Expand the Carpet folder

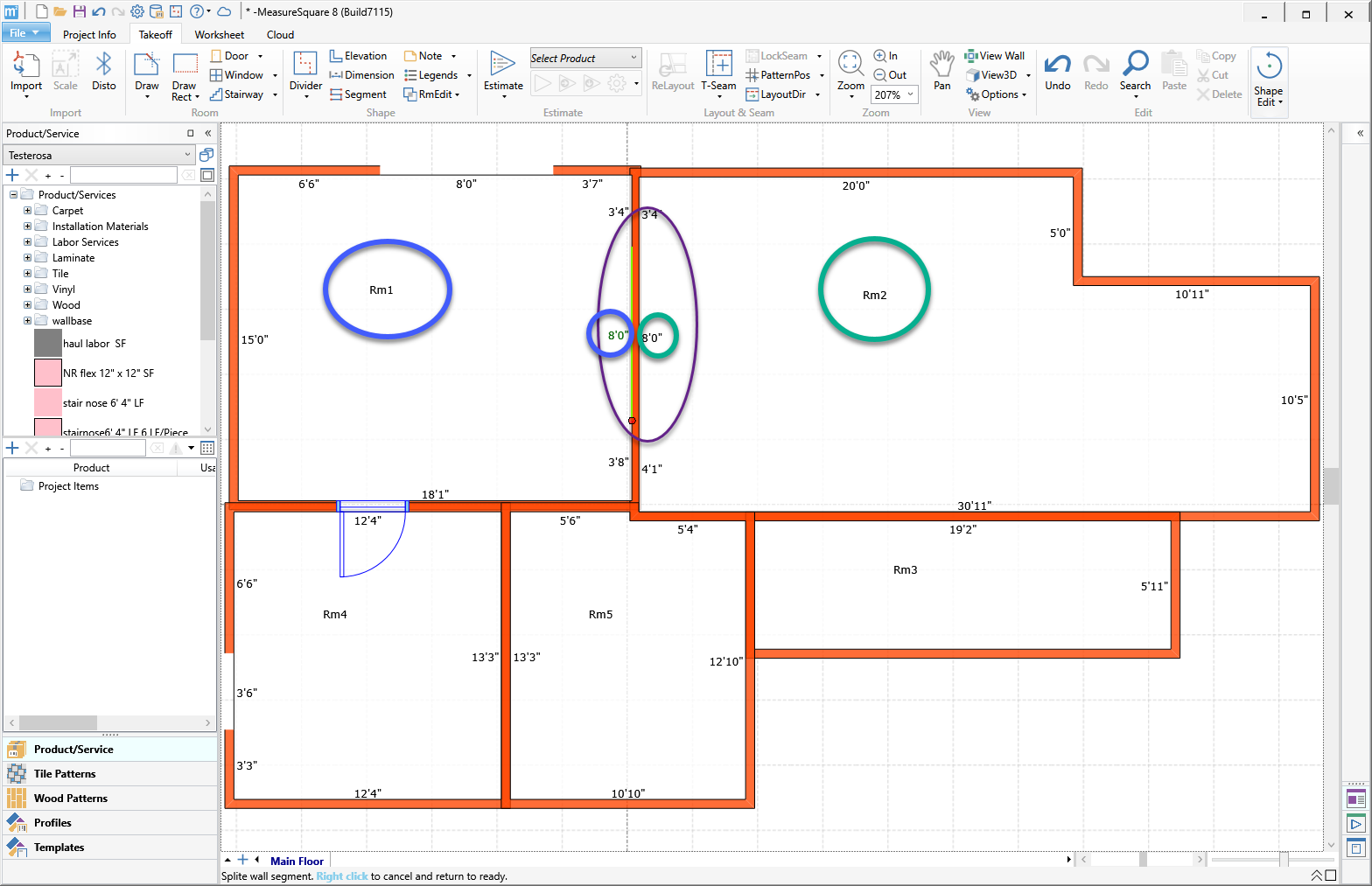[27, 211]
